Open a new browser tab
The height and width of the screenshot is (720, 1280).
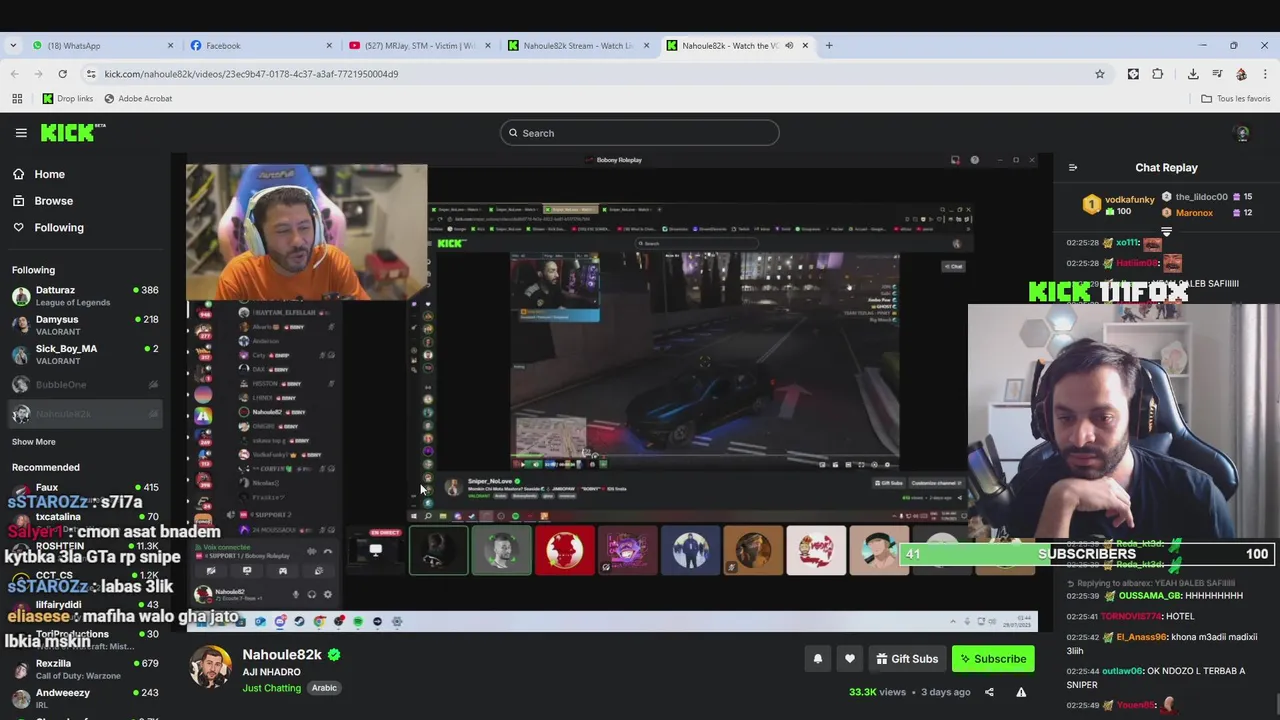tap(829, 45)
